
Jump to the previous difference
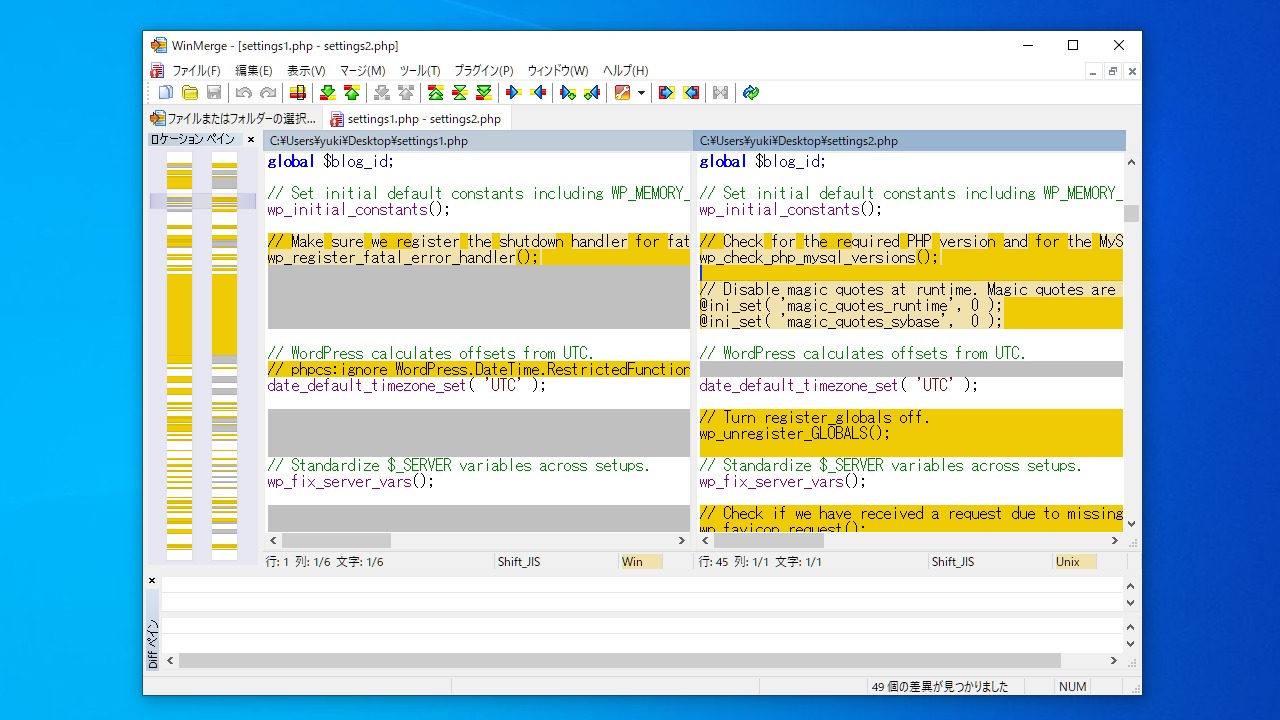pos(352,93)
